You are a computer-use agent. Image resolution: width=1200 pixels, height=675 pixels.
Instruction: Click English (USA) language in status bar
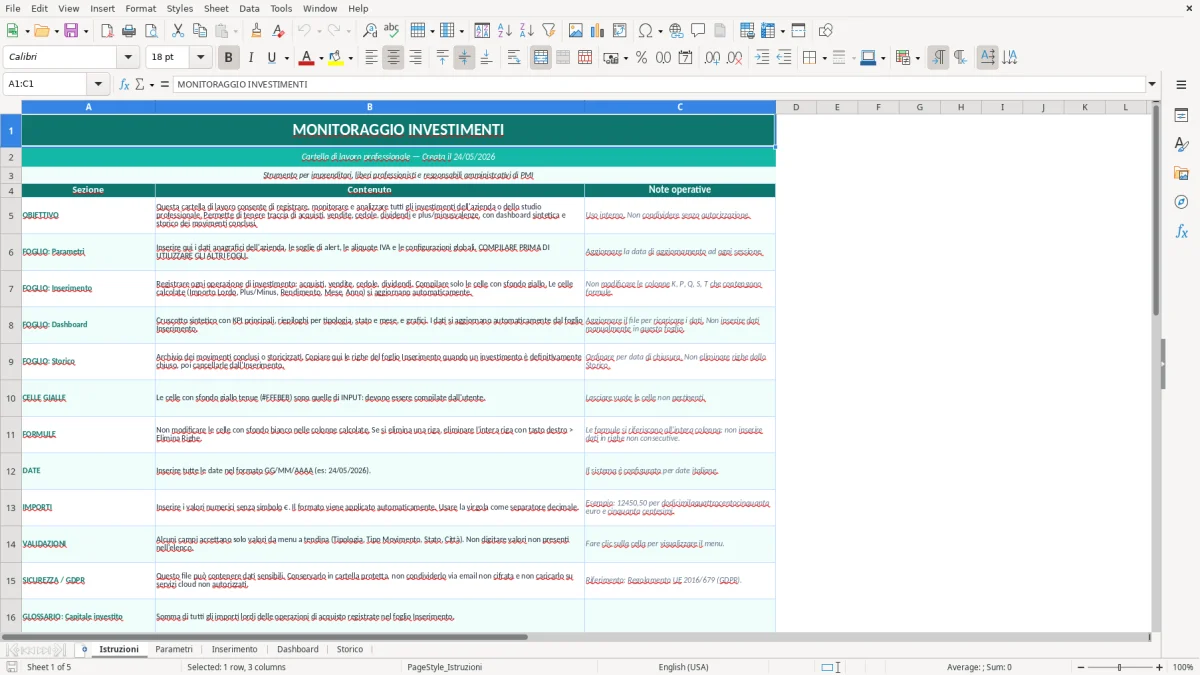(683, 667)
